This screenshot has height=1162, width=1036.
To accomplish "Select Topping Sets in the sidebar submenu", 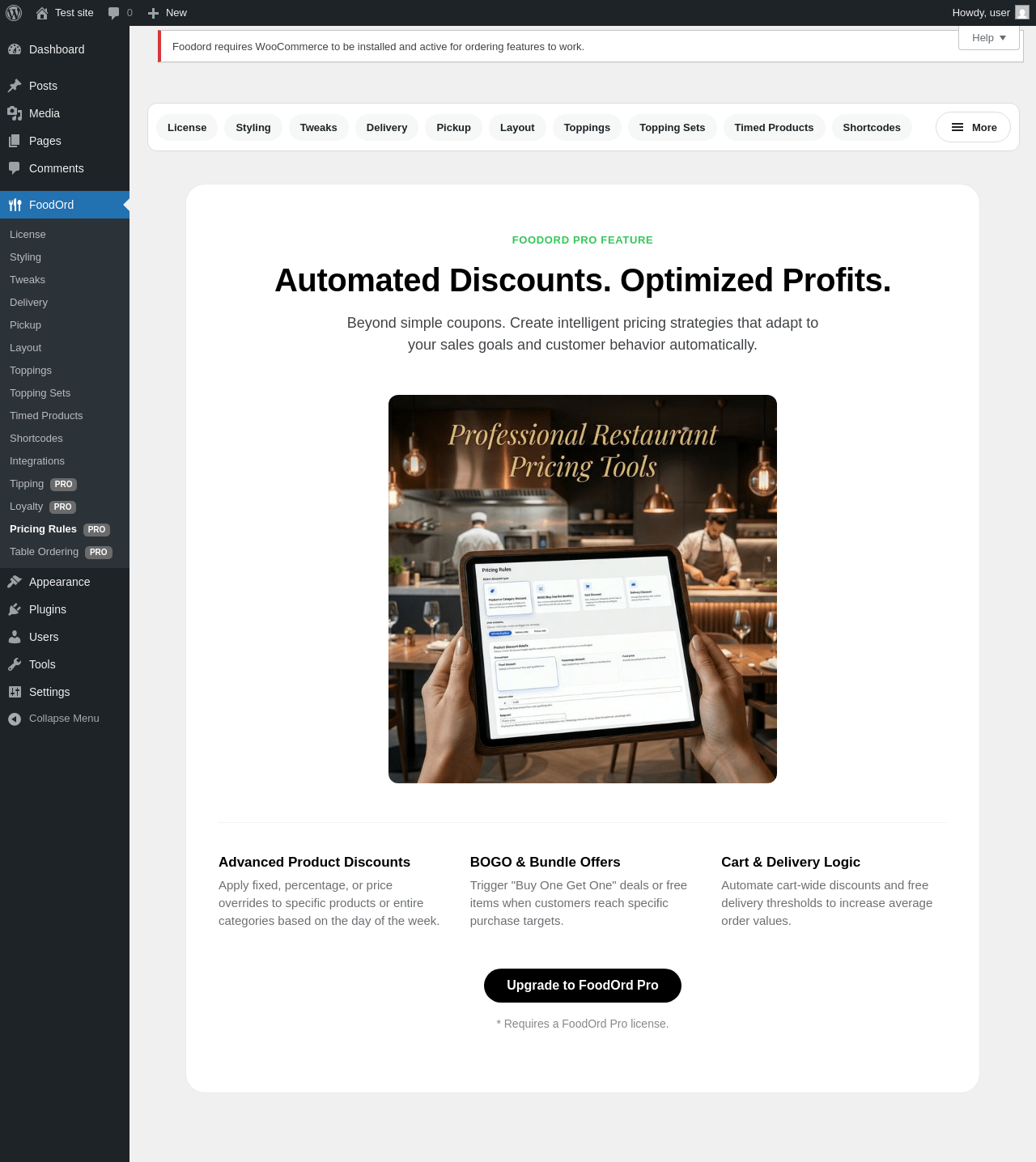I will pos(65,393).
